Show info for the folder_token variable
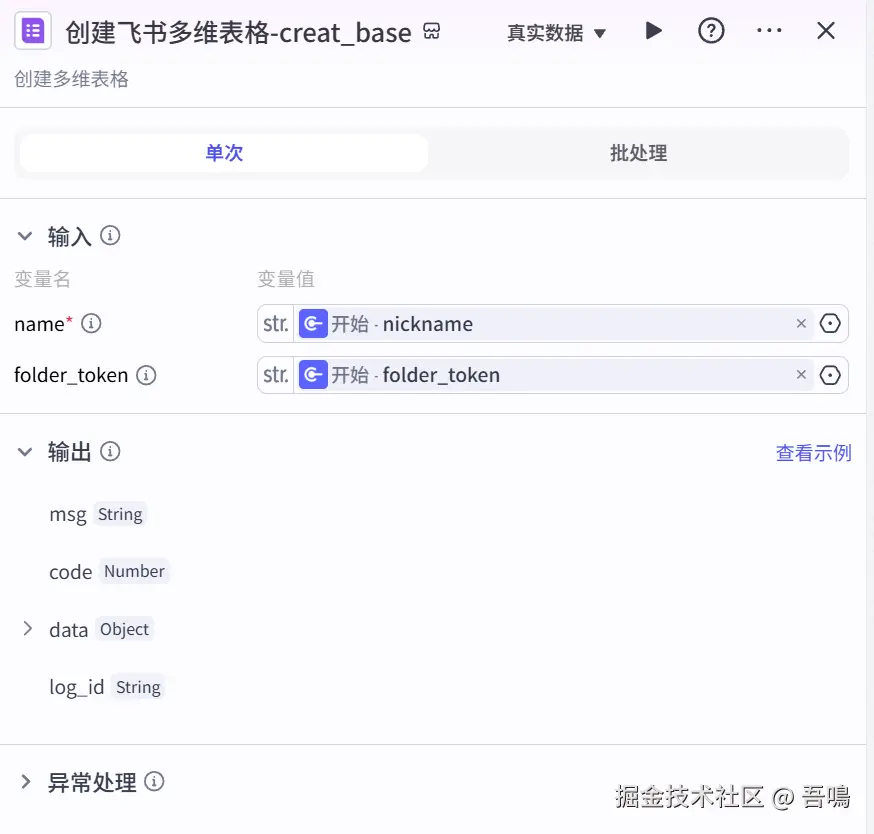Viewport: 874px width, 834px height. coord(146,375)
